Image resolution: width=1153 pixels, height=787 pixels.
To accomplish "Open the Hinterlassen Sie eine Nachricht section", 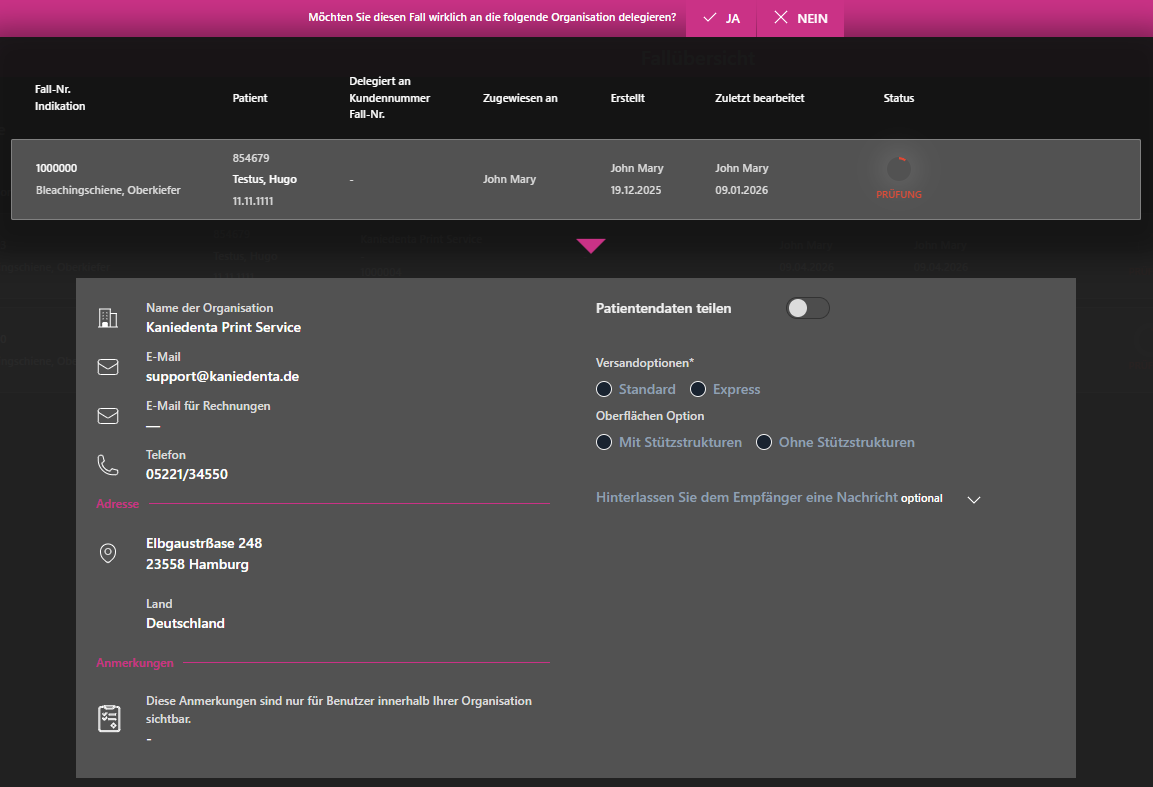I will 746,497.
